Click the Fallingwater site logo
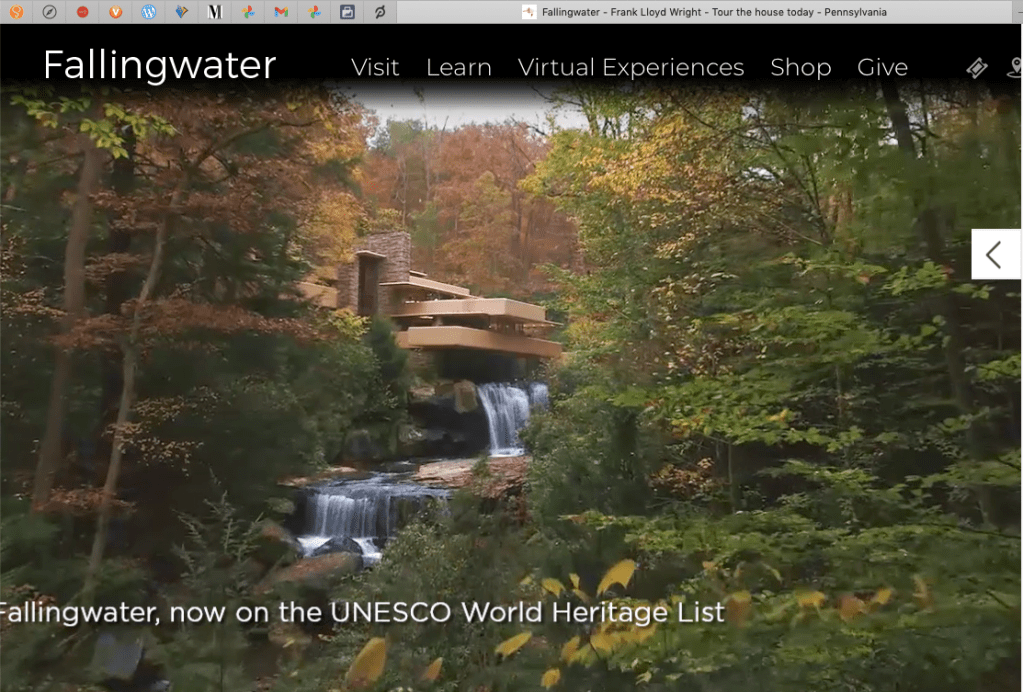 pyautogui.click(x=159, y=66)
